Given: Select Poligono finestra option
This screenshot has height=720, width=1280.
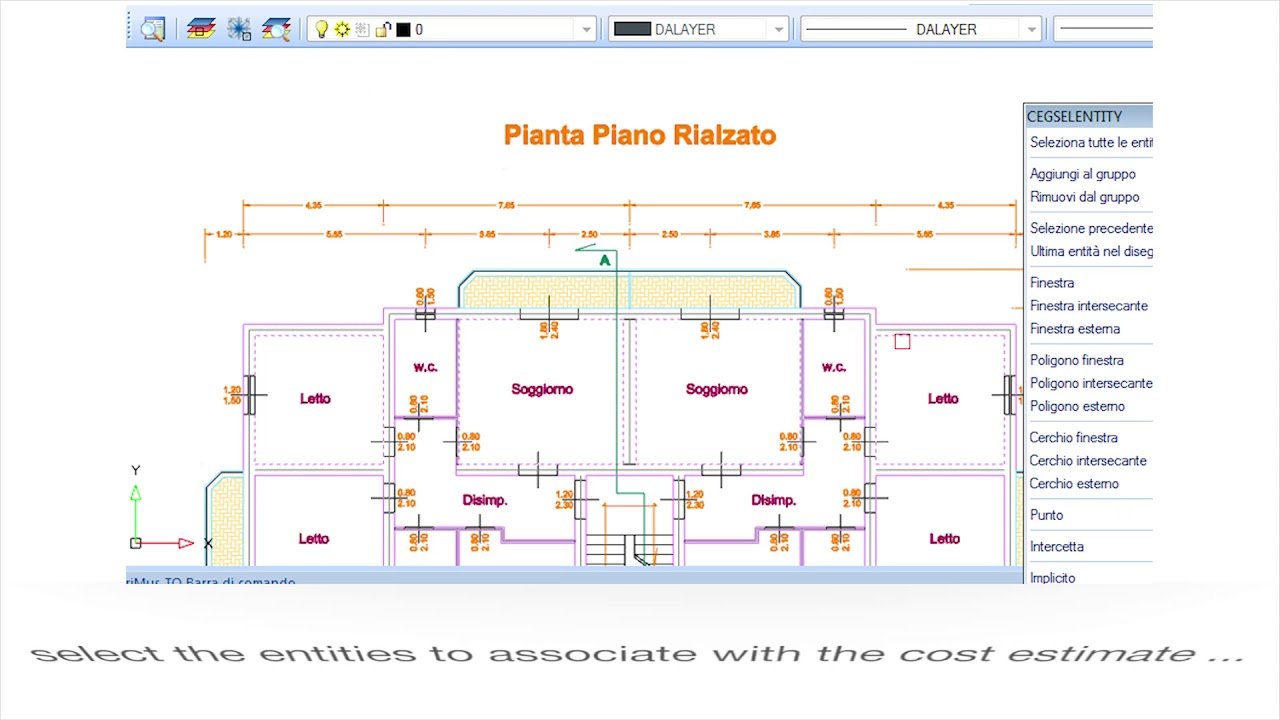Looking at the screenshot, I should click(1077, 360).
